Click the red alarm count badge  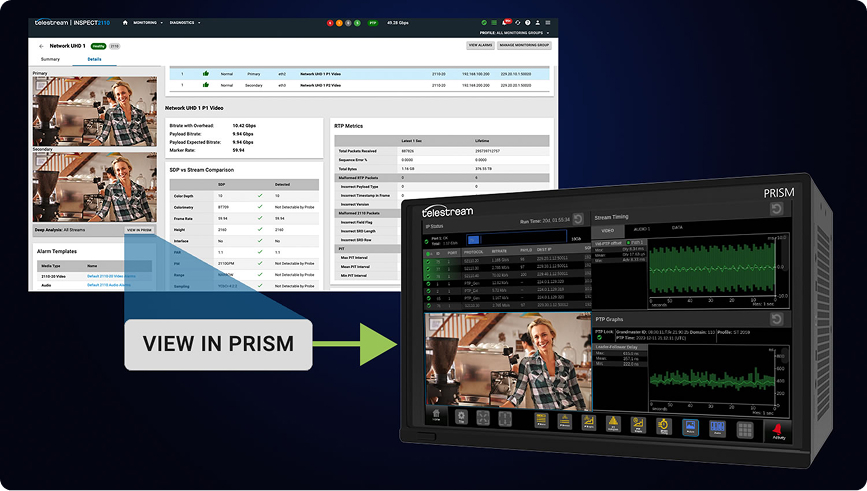point(330,23)
